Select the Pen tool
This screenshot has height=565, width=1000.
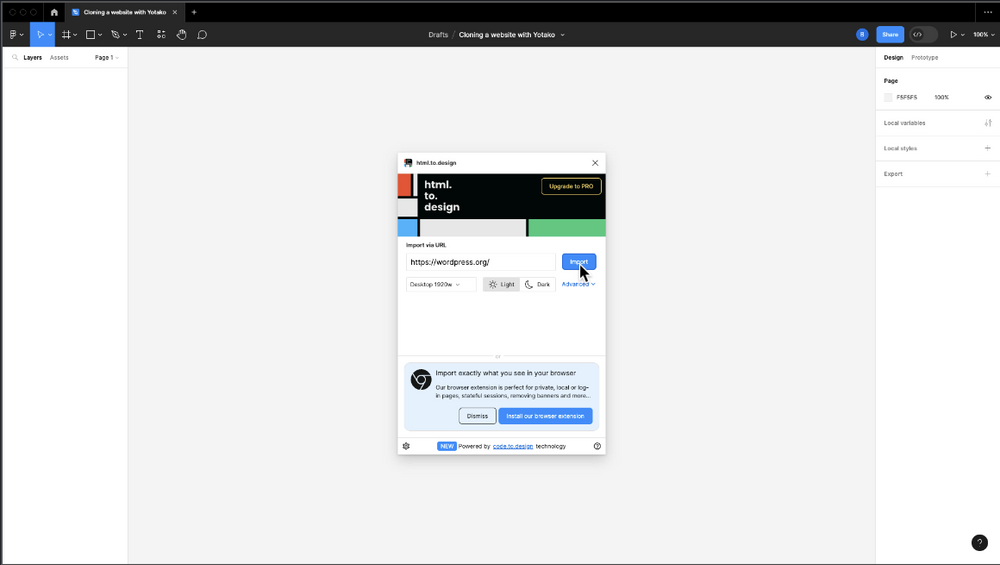click(x=115, y=34)
